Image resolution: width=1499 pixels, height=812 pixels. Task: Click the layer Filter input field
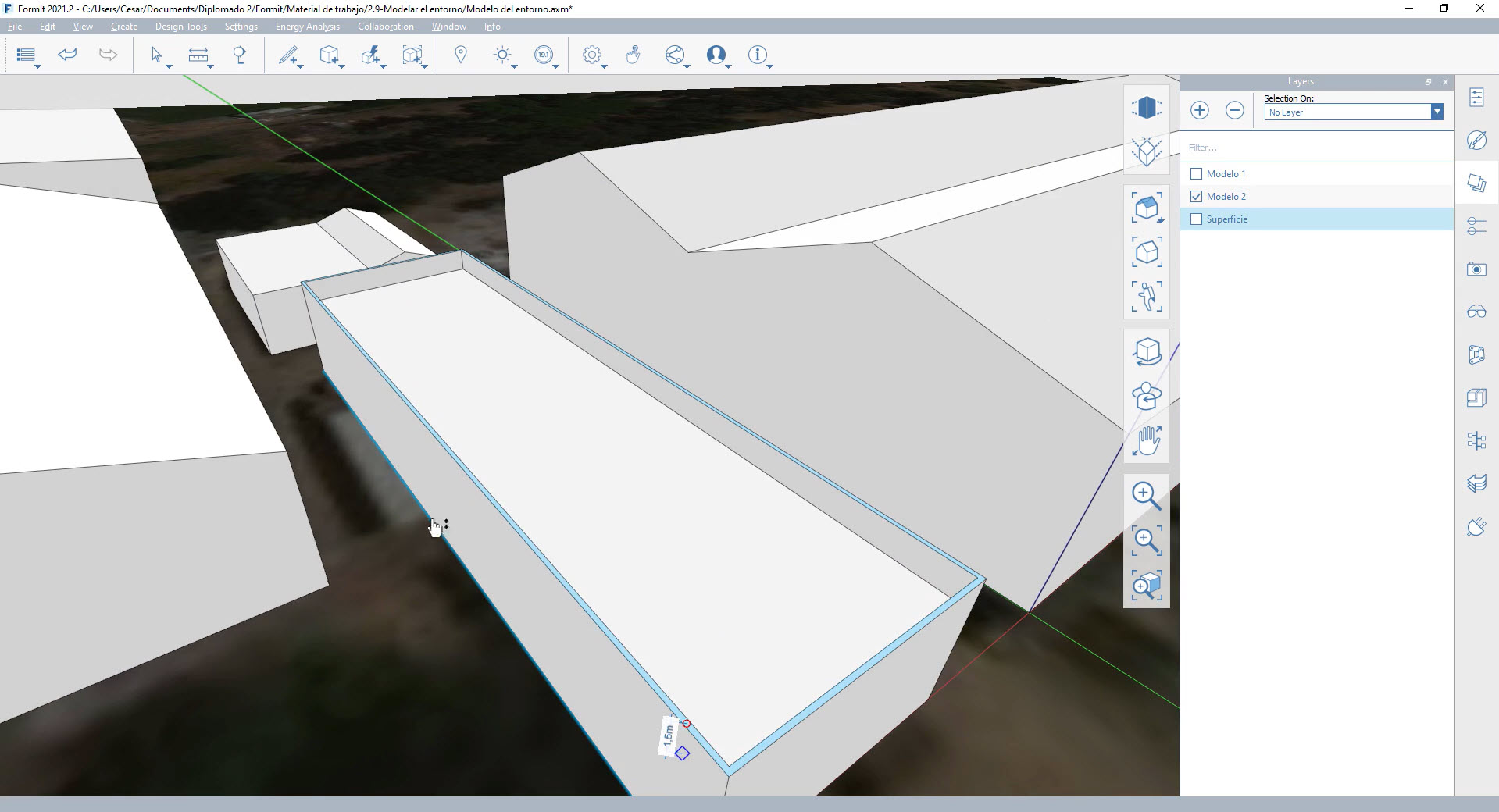[1316, 148]
